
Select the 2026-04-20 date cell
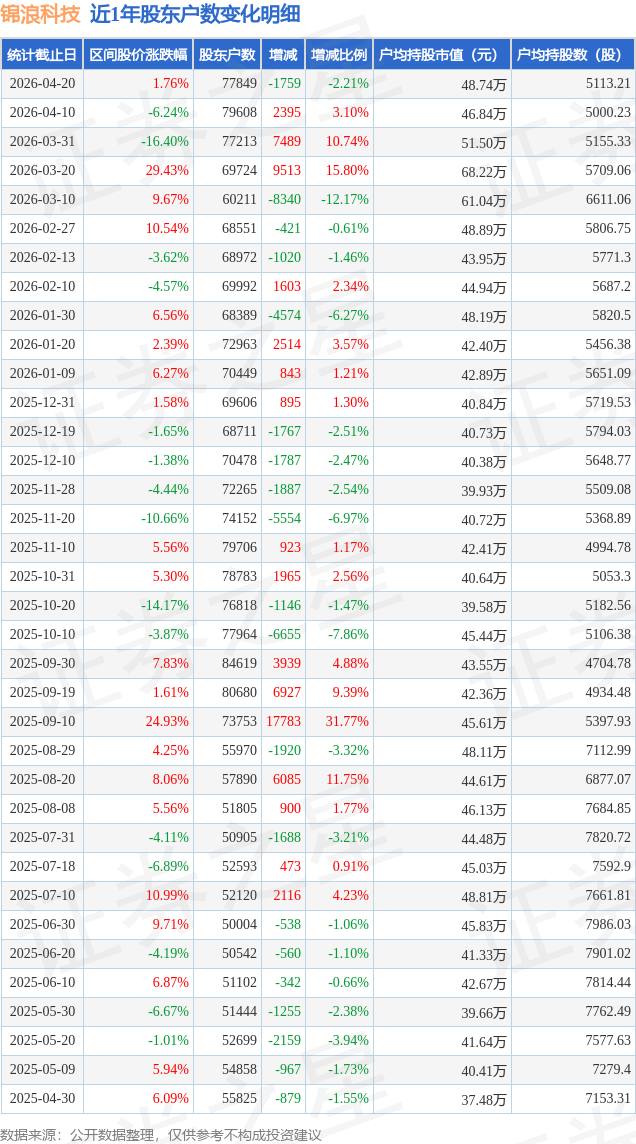(42, 83)
